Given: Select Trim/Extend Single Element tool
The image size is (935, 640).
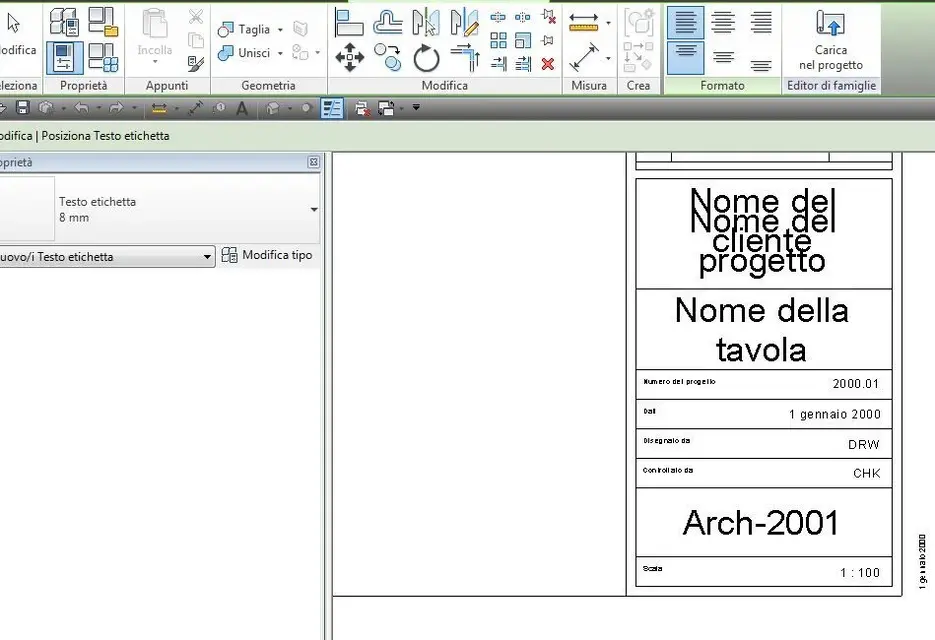Looking at the screenshot, I should pyautogui.click(x=499, y=63).
